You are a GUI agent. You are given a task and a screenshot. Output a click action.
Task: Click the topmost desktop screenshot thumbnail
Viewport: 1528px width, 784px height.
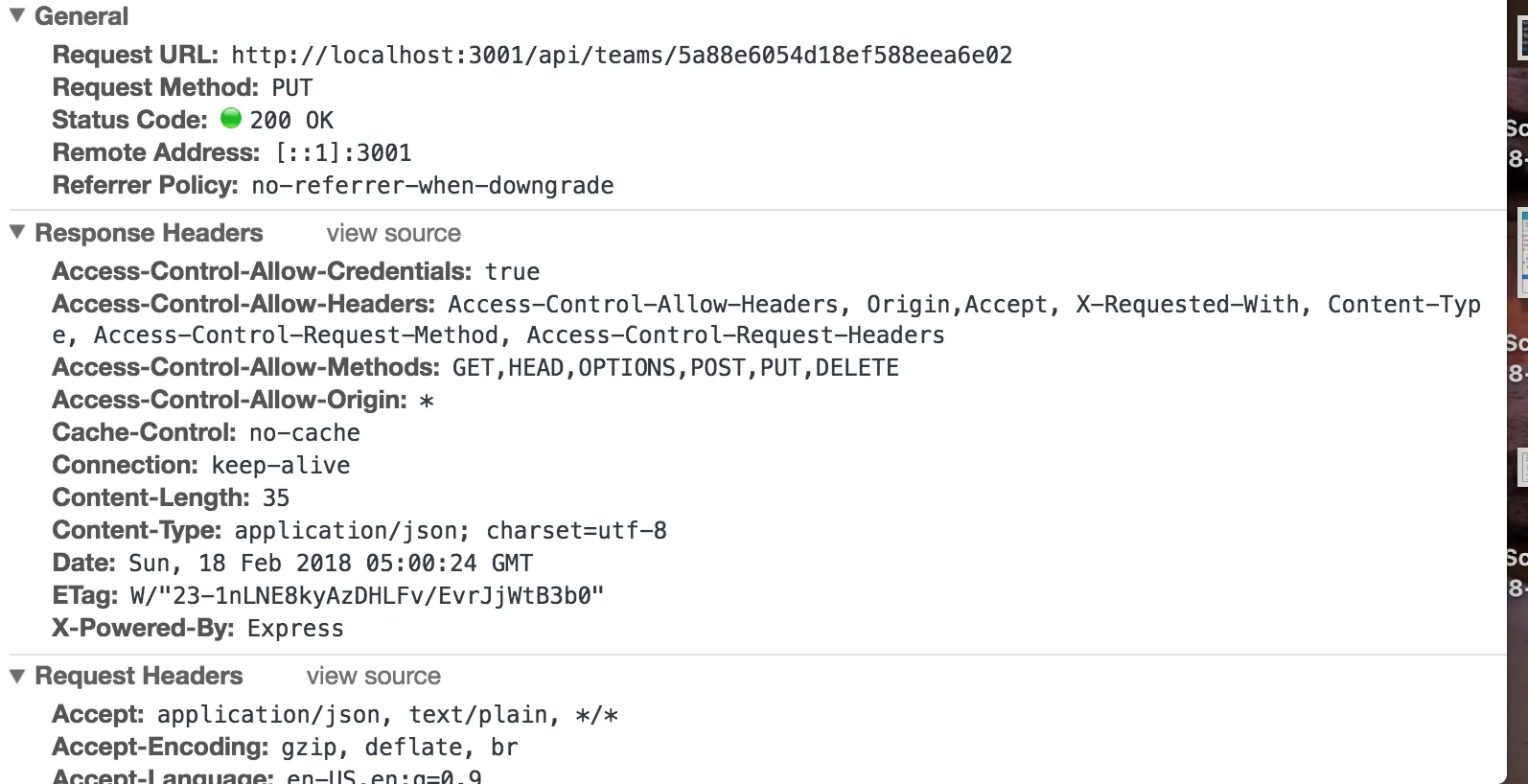[1521, 36]
